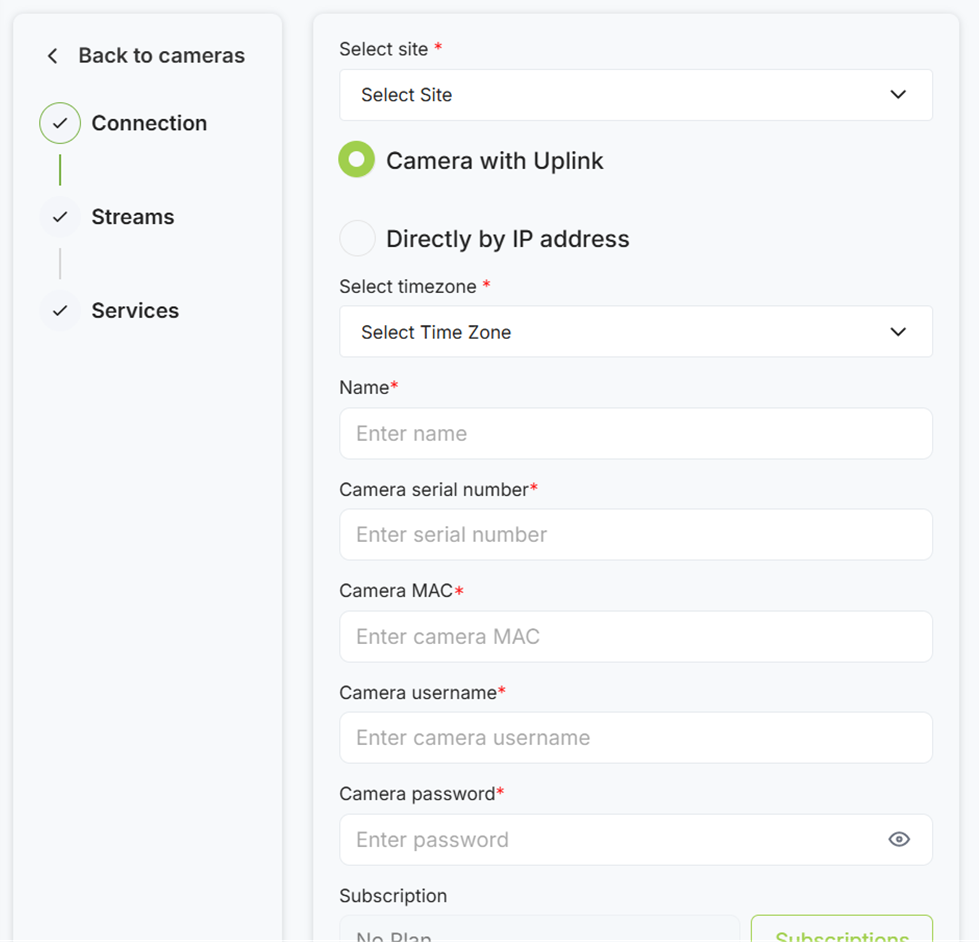Select the Camera with Uplink option

[357, 160]
